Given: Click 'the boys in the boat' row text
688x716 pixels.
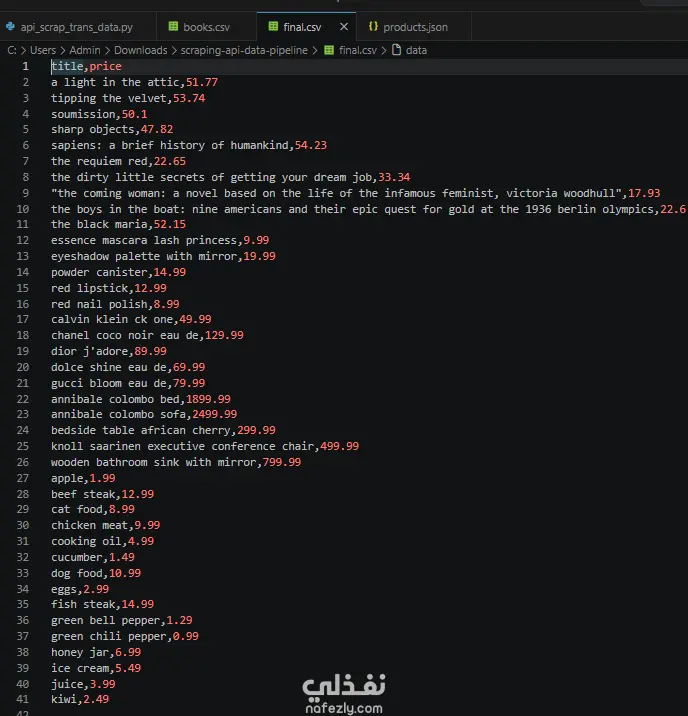Looking at the screenshot, I should [115, 209].
